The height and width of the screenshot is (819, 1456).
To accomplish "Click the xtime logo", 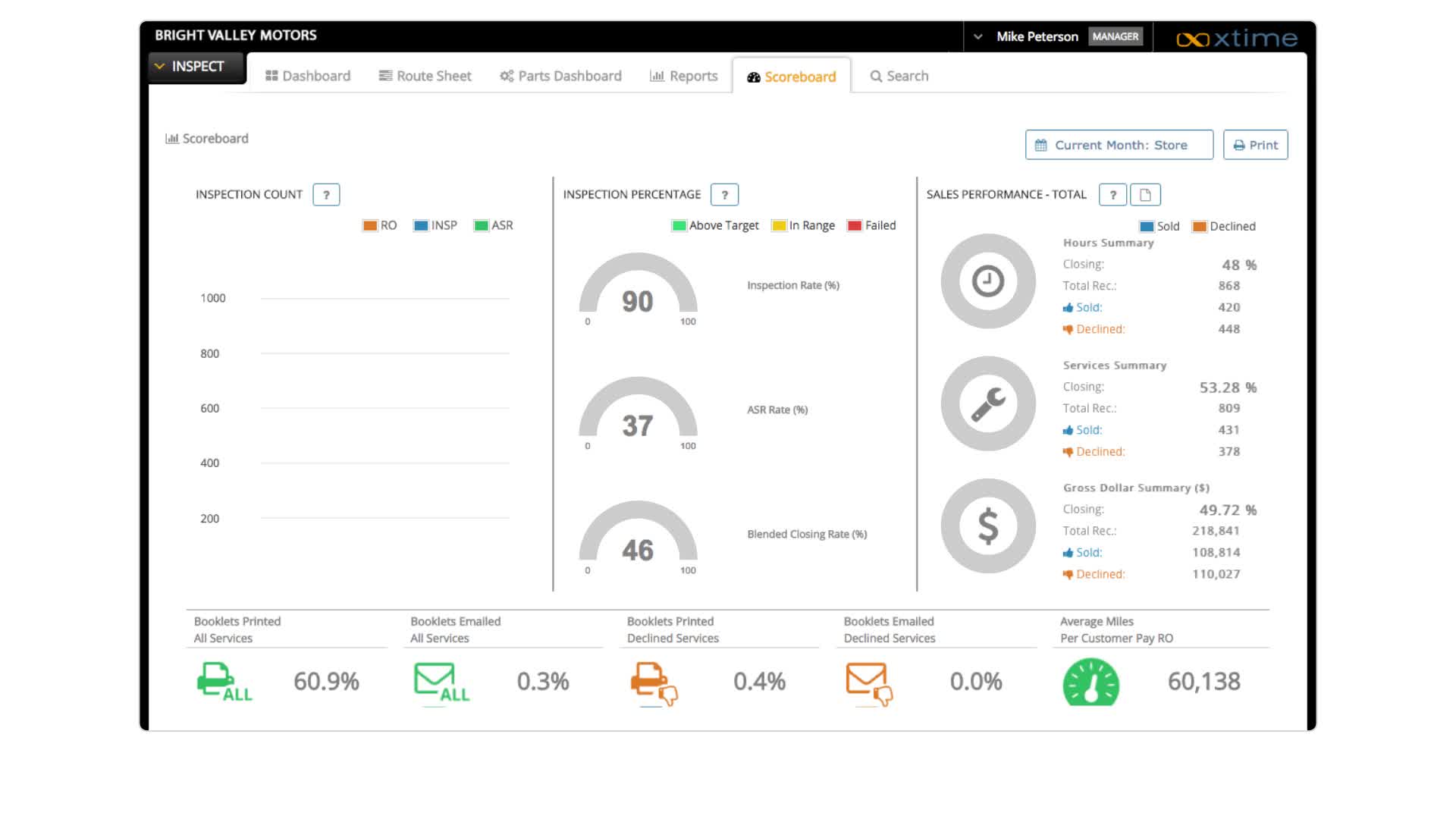I will [1235, 38].
